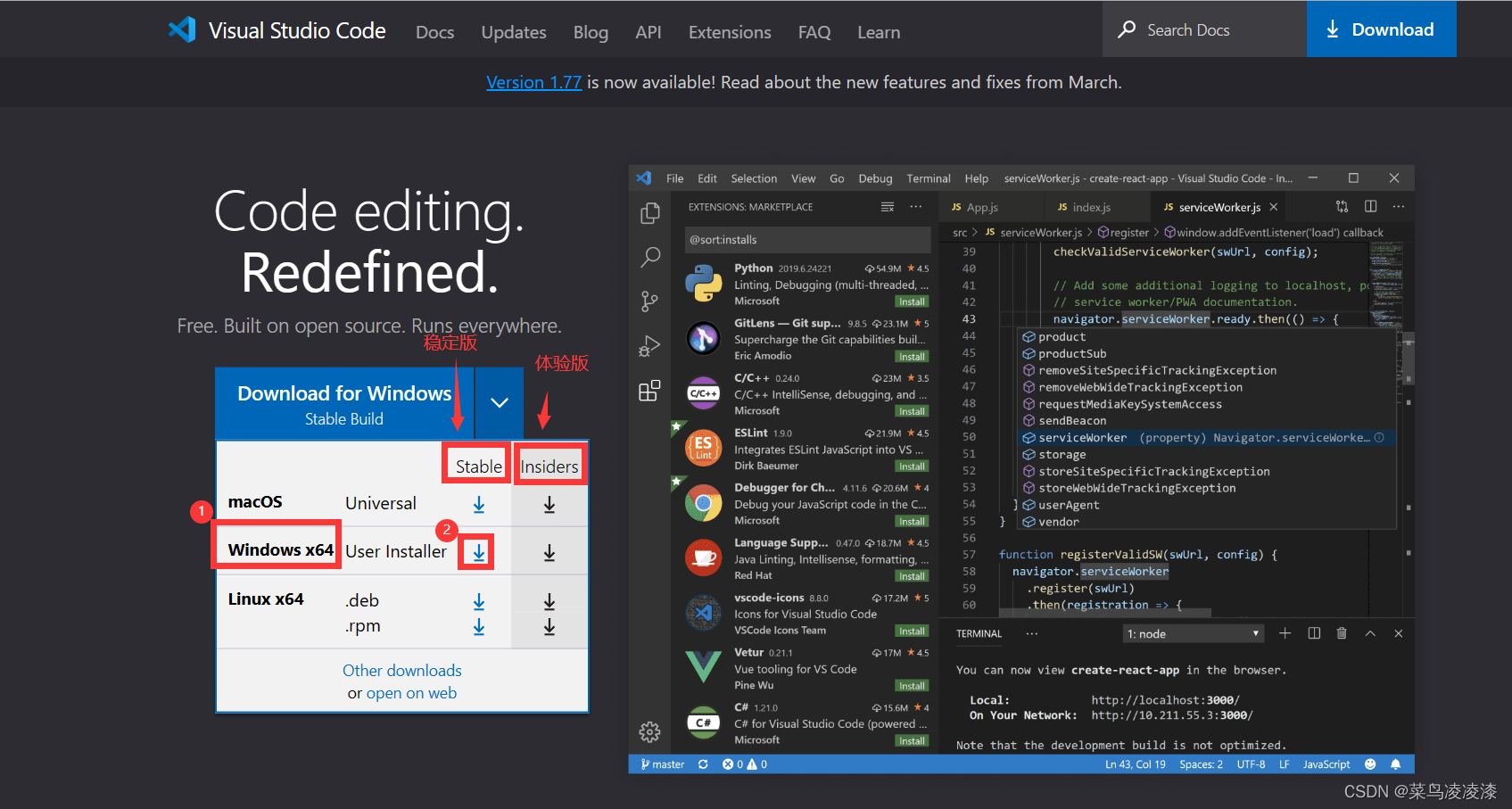Click the feedback smiley in status bar
This screenshot has height=809, width=1512.
click(x=1370, y=764)
